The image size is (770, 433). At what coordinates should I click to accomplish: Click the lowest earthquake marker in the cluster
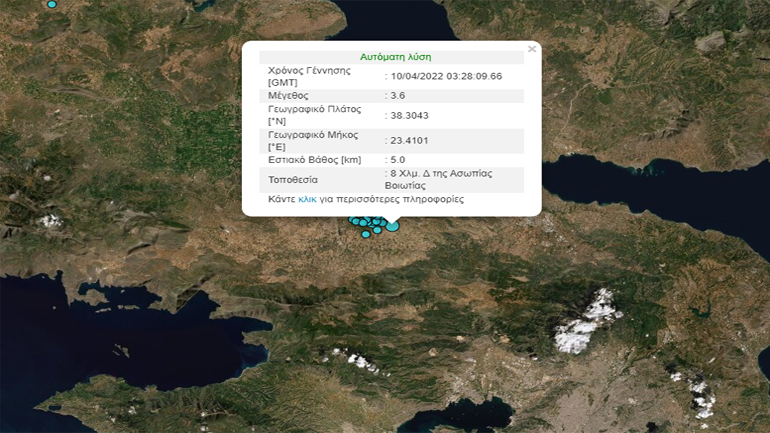point(366,235)
